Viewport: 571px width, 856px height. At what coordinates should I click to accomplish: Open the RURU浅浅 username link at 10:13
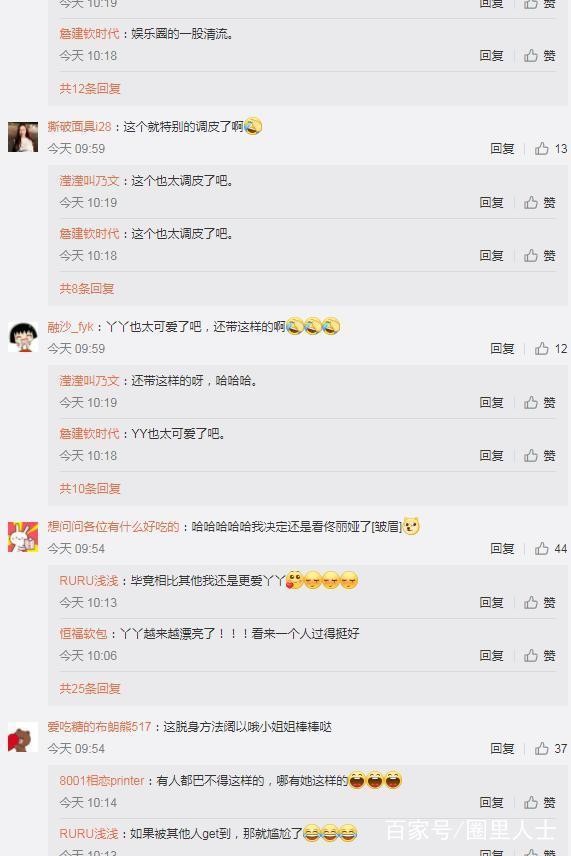tap(89, 581)
